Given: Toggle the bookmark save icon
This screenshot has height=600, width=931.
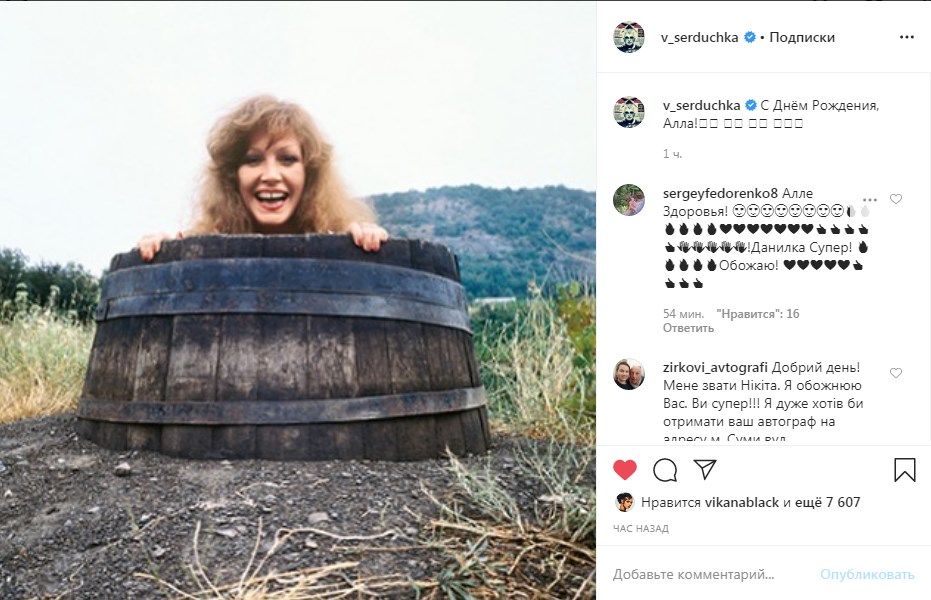Looking at the screenshot, I should point(904,470).
